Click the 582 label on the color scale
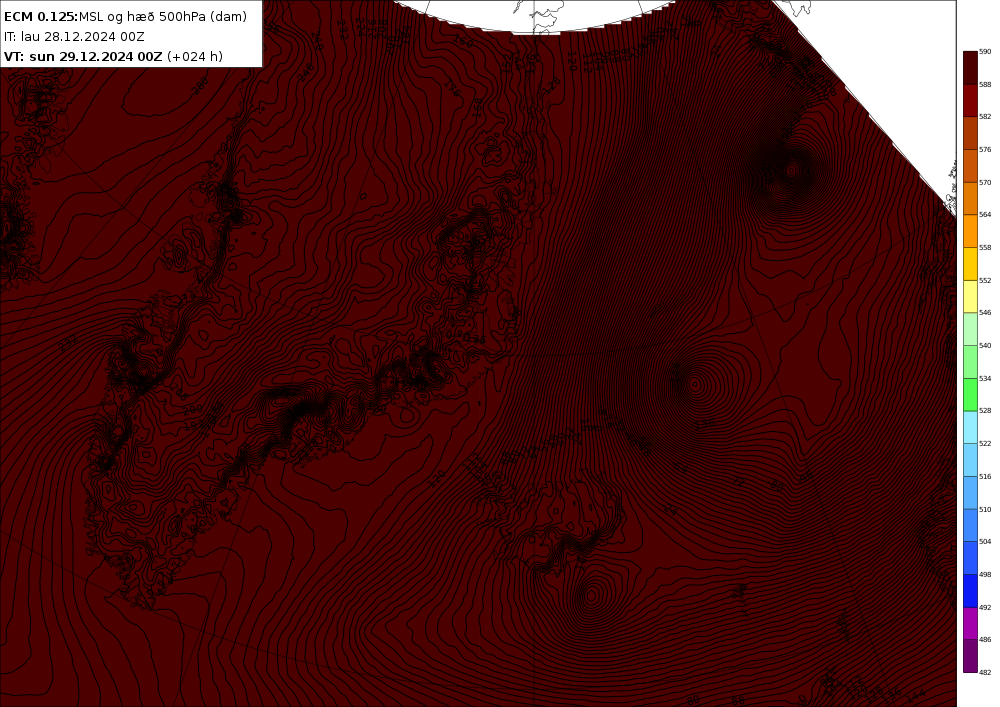 [985, 117]
